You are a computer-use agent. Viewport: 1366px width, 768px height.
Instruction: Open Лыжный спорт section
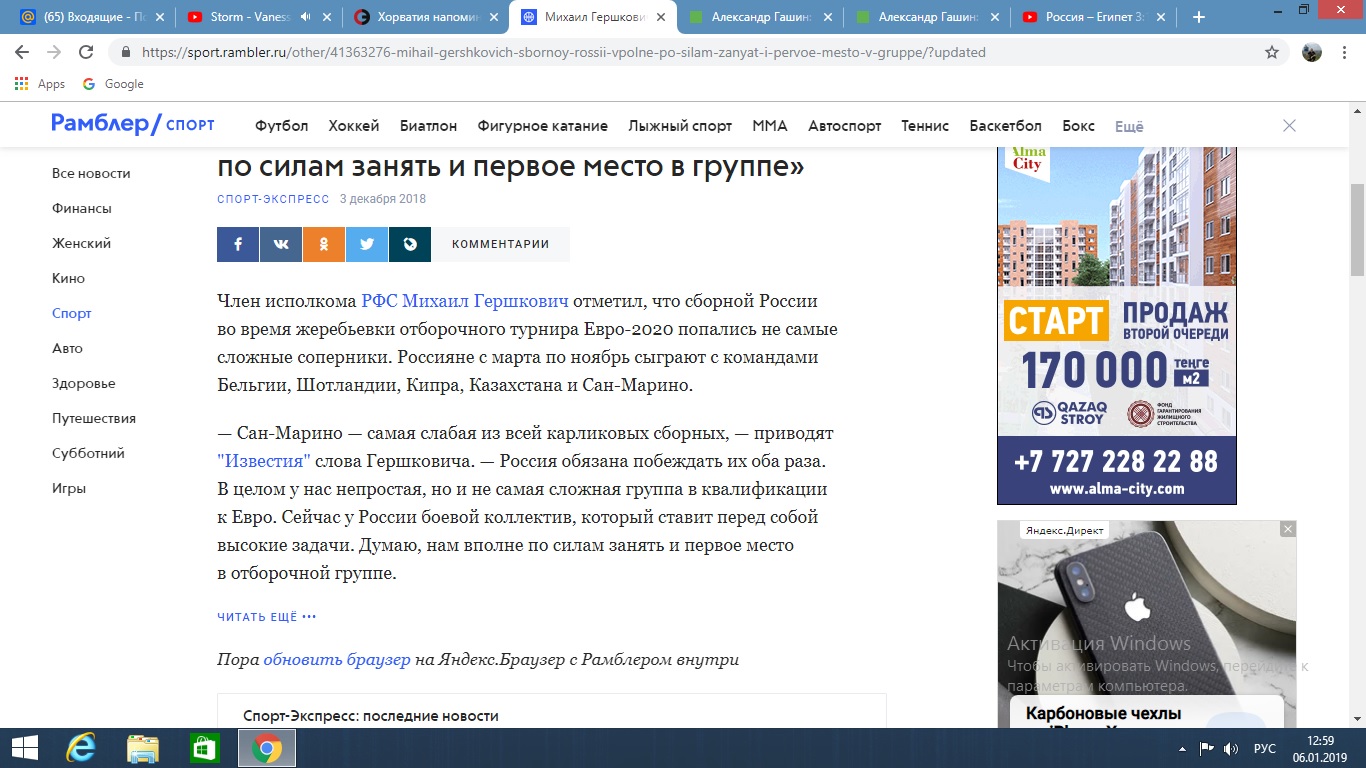pos(680,126)
